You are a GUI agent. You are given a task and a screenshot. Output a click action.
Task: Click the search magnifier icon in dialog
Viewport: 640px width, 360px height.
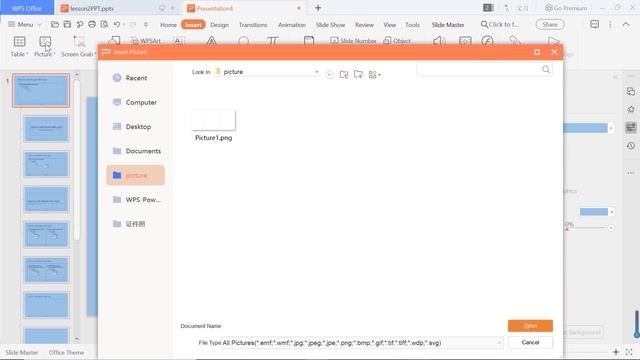coord(546,70)
